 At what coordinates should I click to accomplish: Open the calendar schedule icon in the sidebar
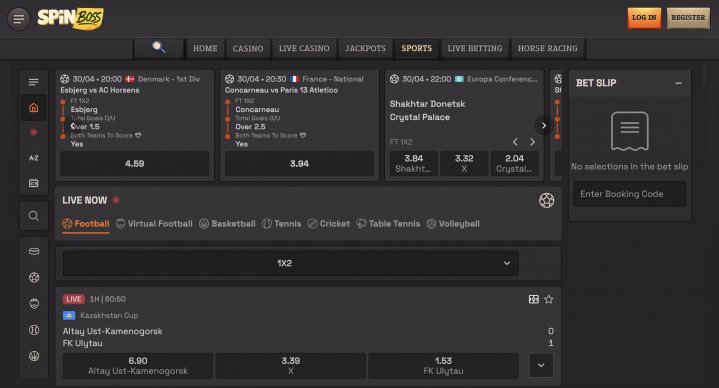point(33,183)
